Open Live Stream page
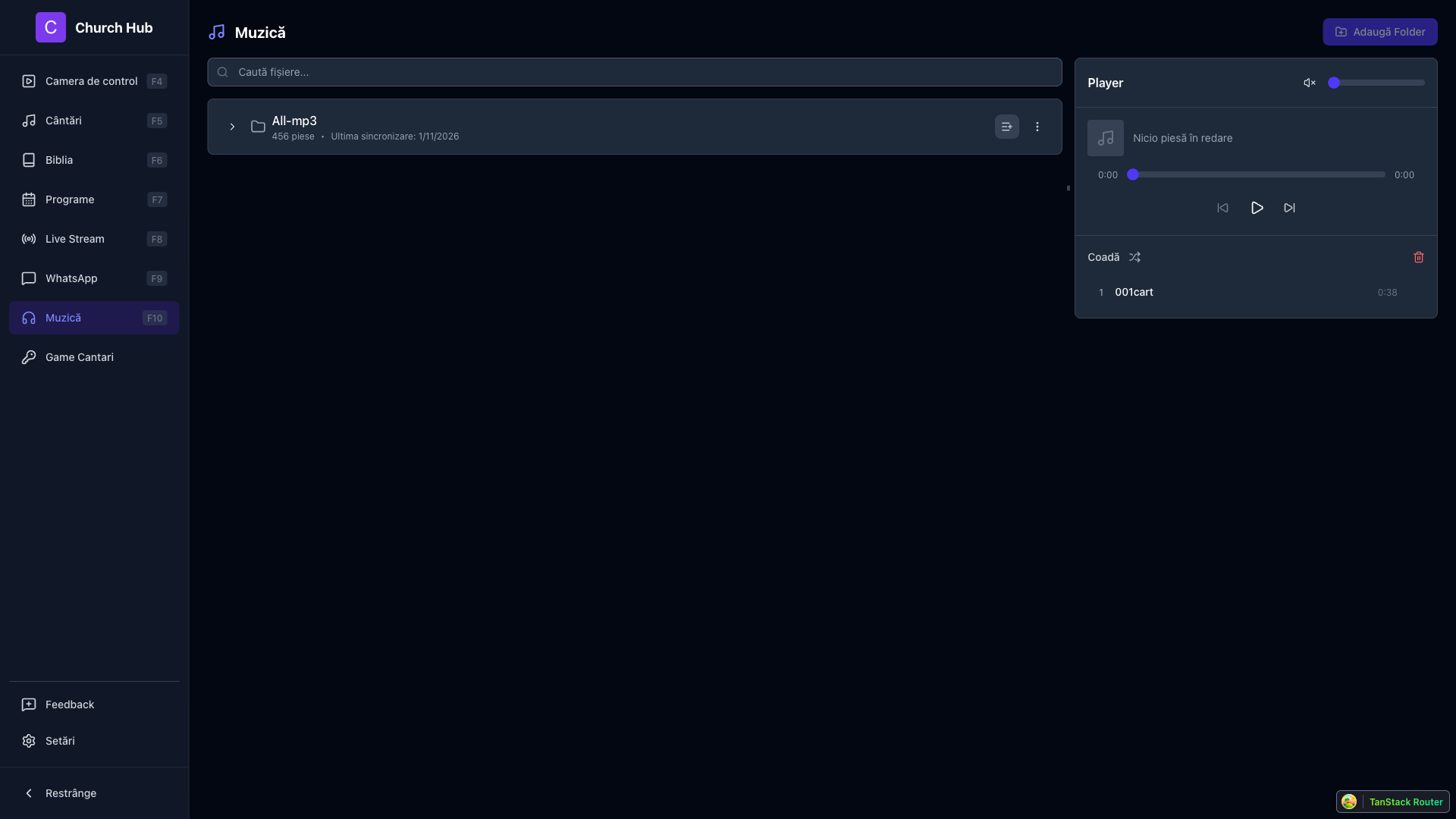This screenshot has height=819, width=1456. click(x=74, y=239)
